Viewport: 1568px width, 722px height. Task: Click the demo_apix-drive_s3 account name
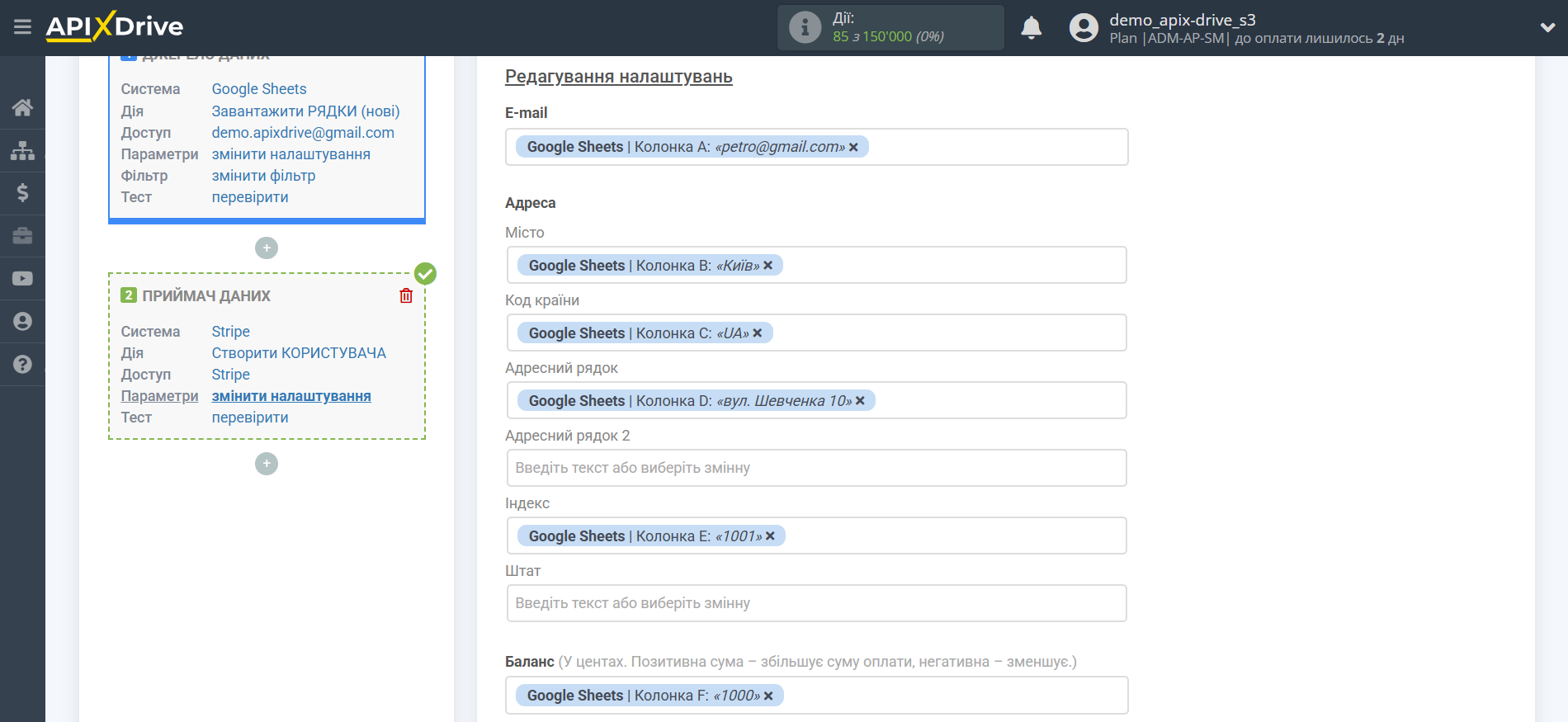pyautogui.click(x=1183, y=20)
